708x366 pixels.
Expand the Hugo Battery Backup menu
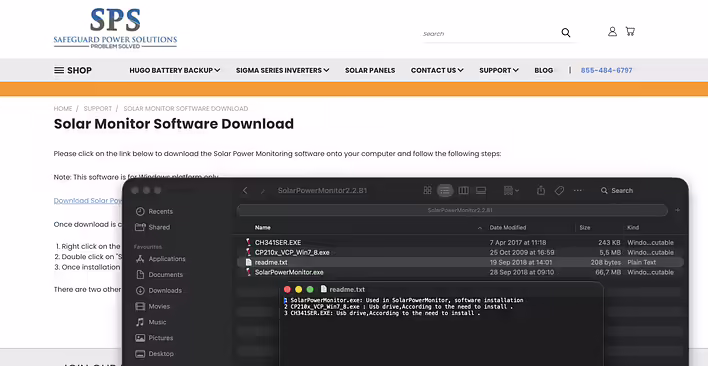tap(175, 70)
